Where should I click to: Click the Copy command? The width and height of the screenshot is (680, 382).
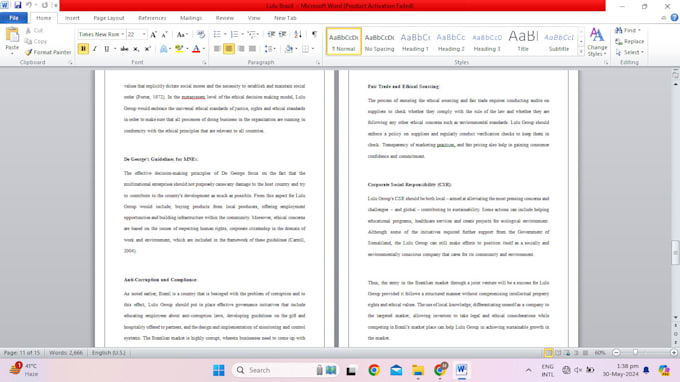[36, 41]
